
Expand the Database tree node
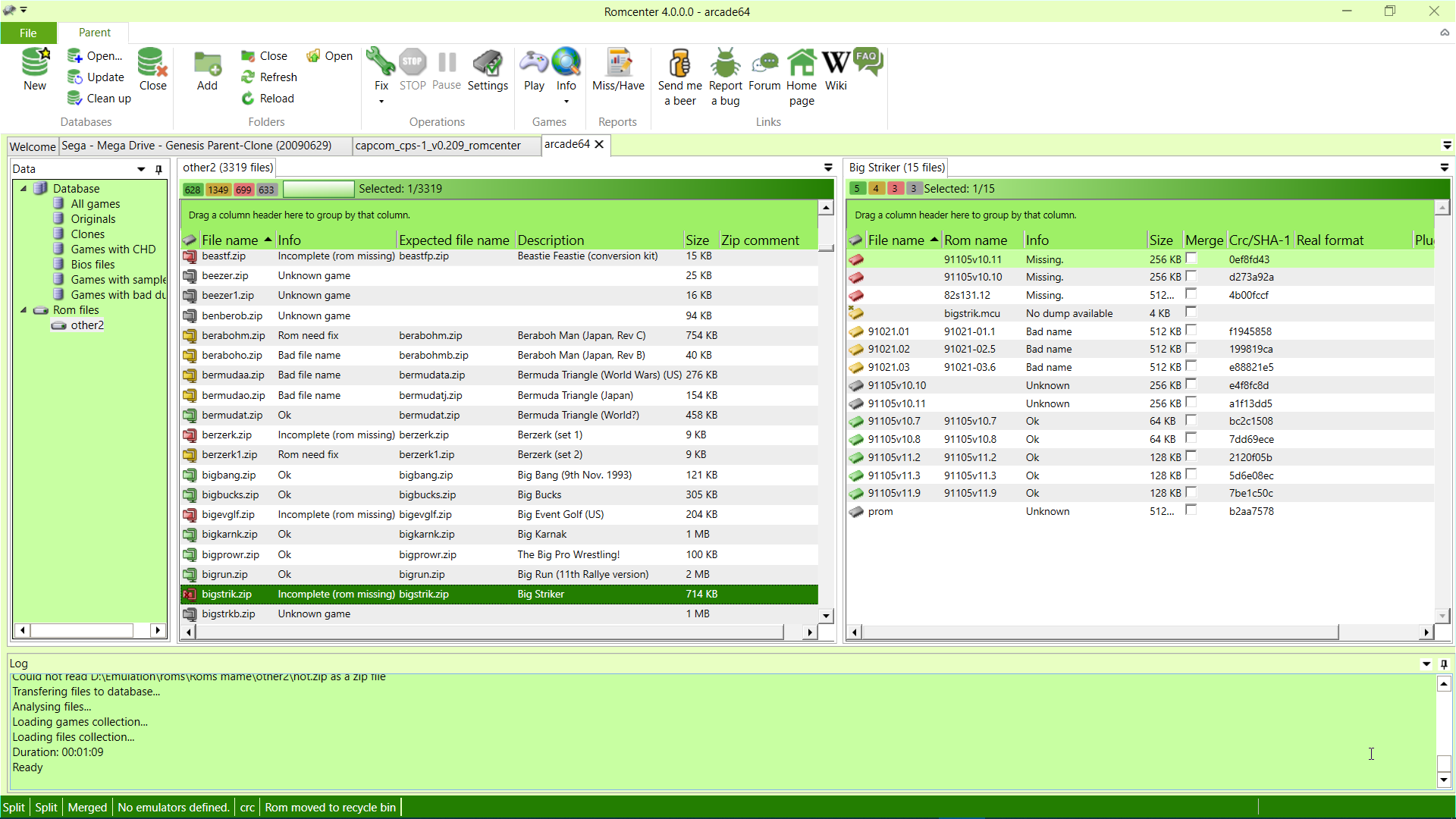[x=22, y=188]
